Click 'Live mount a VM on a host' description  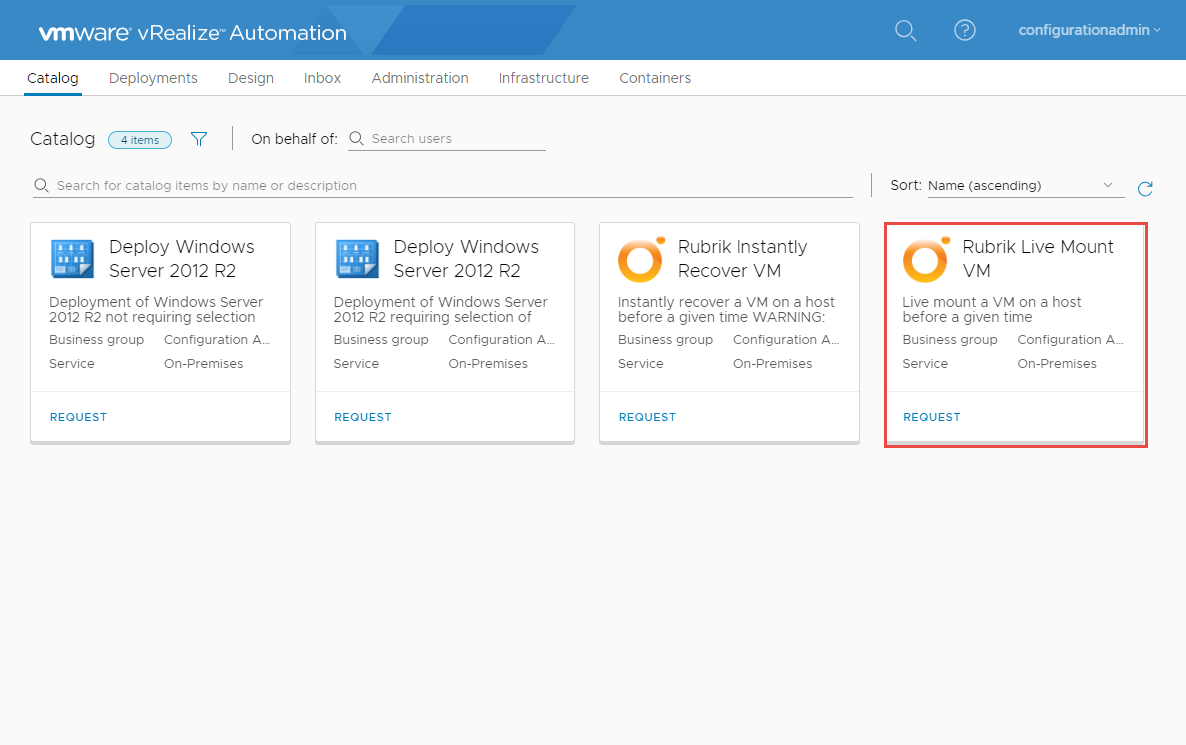coord(992,309)
